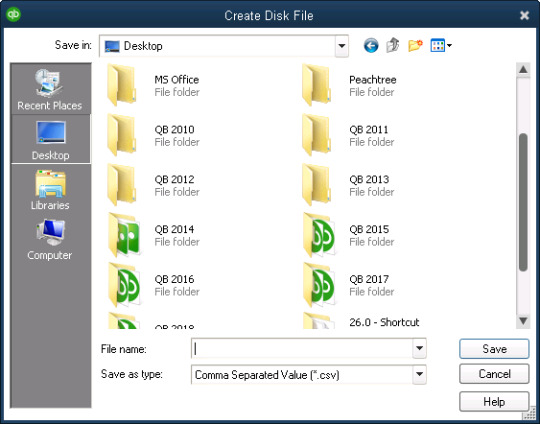
Task: Select the QB 2012 folder icon
Action: tap(121, 185)
